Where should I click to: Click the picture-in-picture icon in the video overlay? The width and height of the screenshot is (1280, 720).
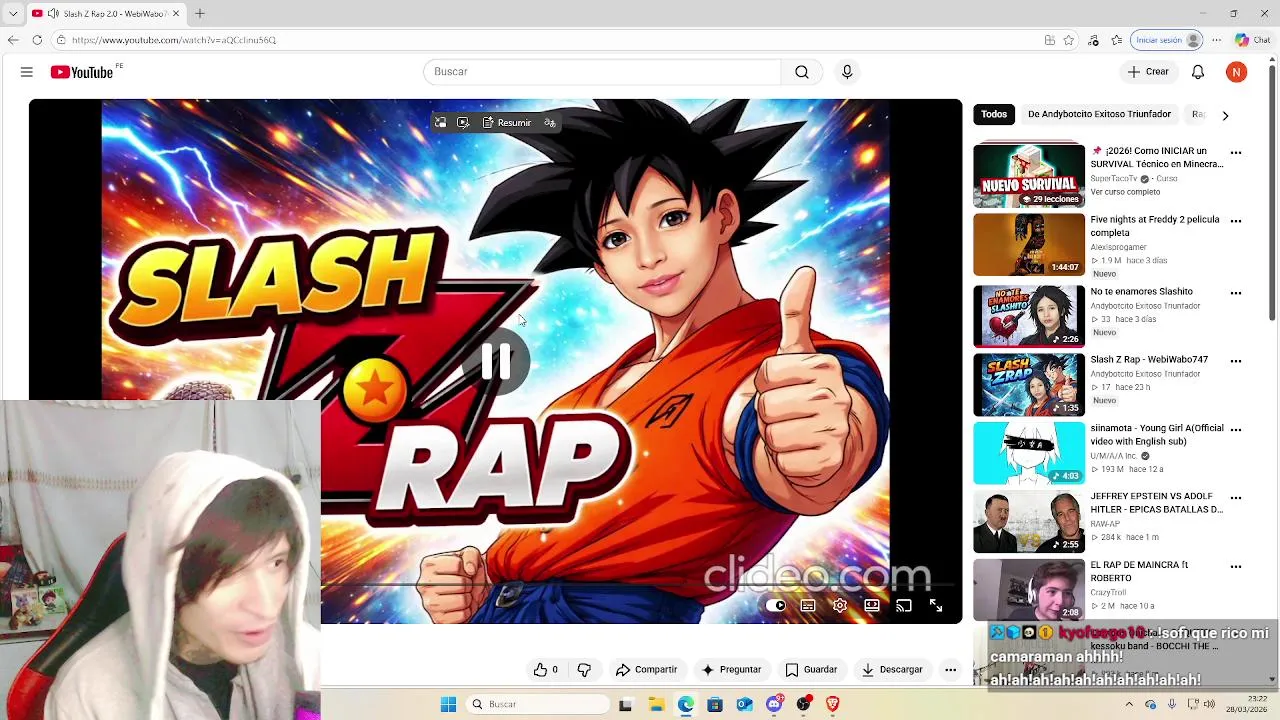coord(440,123)
